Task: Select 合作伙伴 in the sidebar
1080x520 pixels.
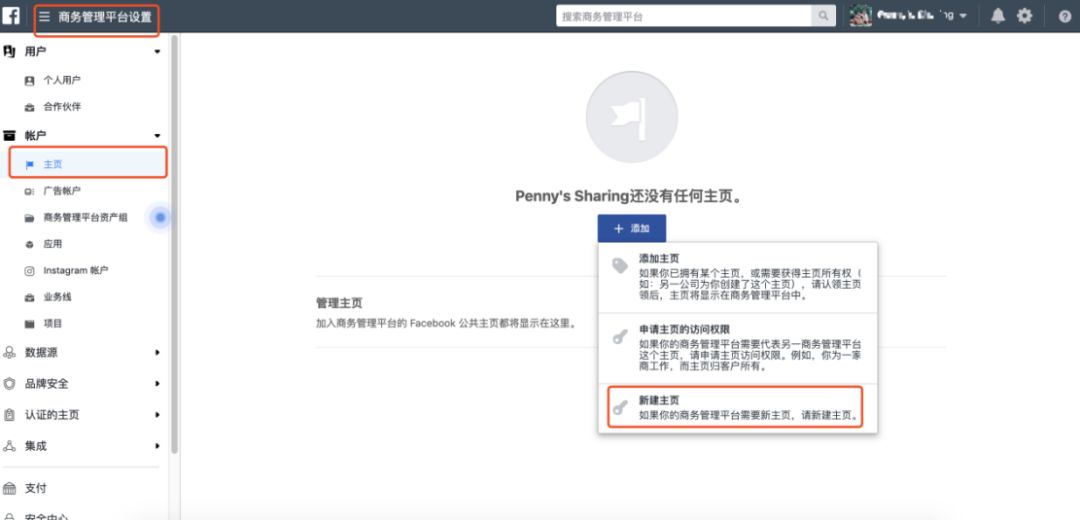Action: pos(62,107)
